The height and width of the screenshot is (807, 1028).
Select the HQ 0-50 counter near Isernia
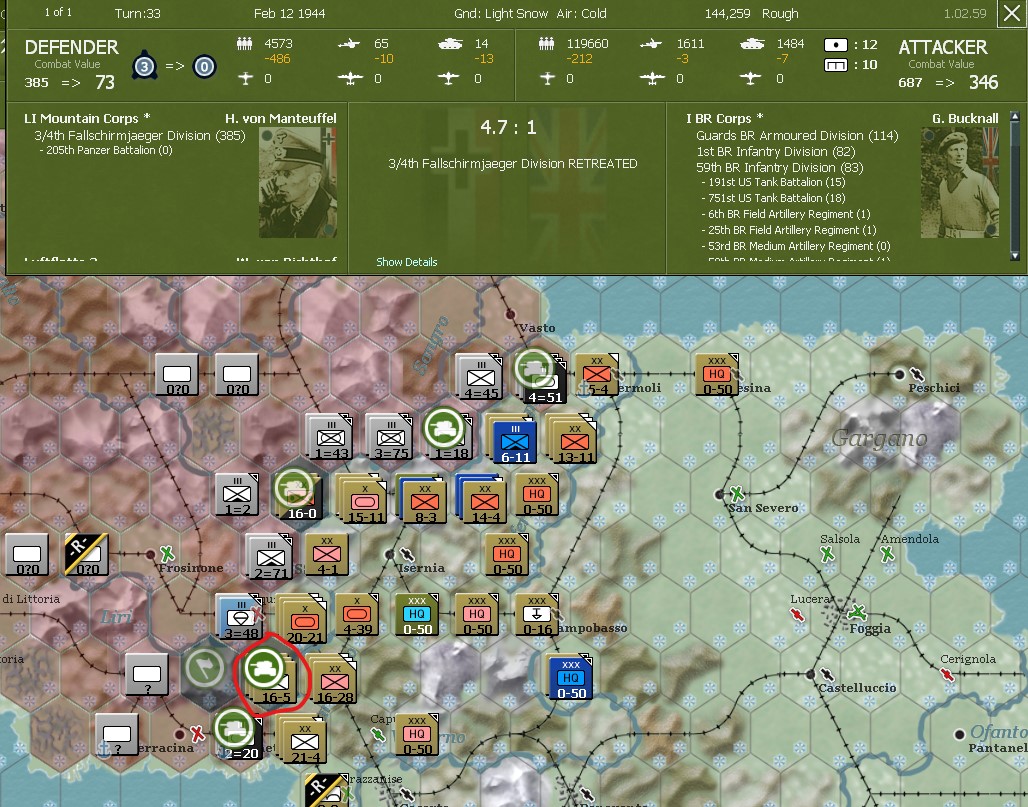coord(507,556)
